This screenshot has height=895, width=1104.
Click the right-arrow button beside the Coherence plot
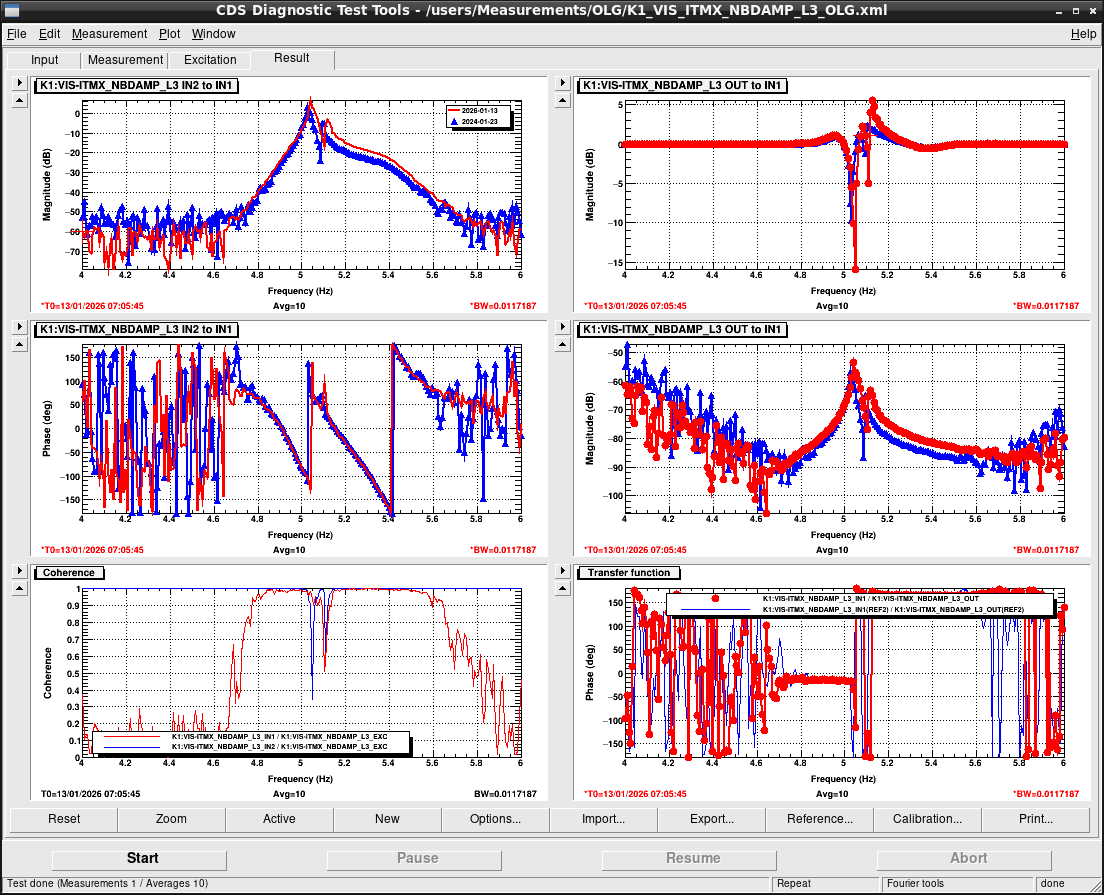19,570
